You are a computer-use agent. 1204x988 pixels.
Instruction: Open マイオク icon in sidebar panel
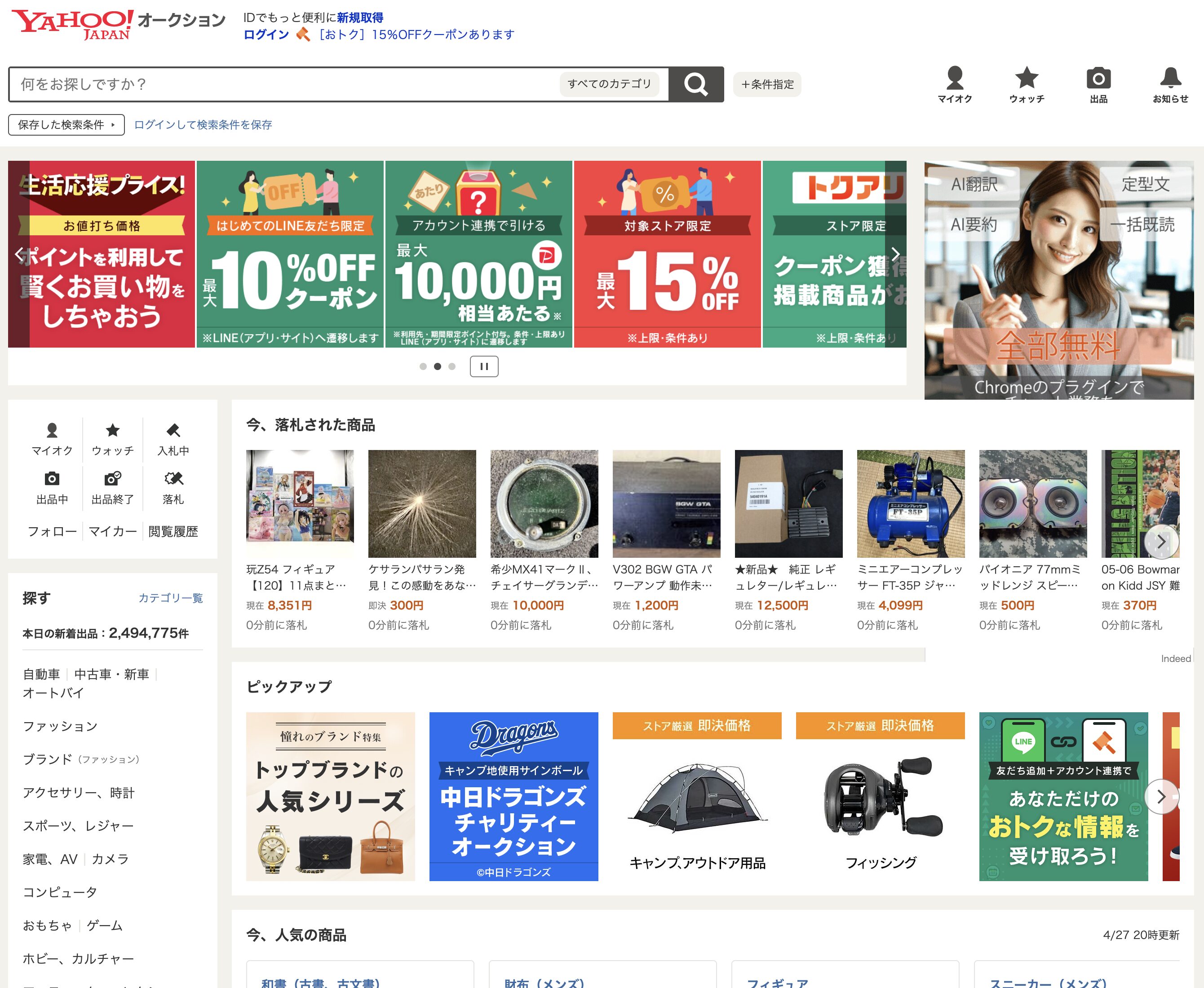pos(52,439)
